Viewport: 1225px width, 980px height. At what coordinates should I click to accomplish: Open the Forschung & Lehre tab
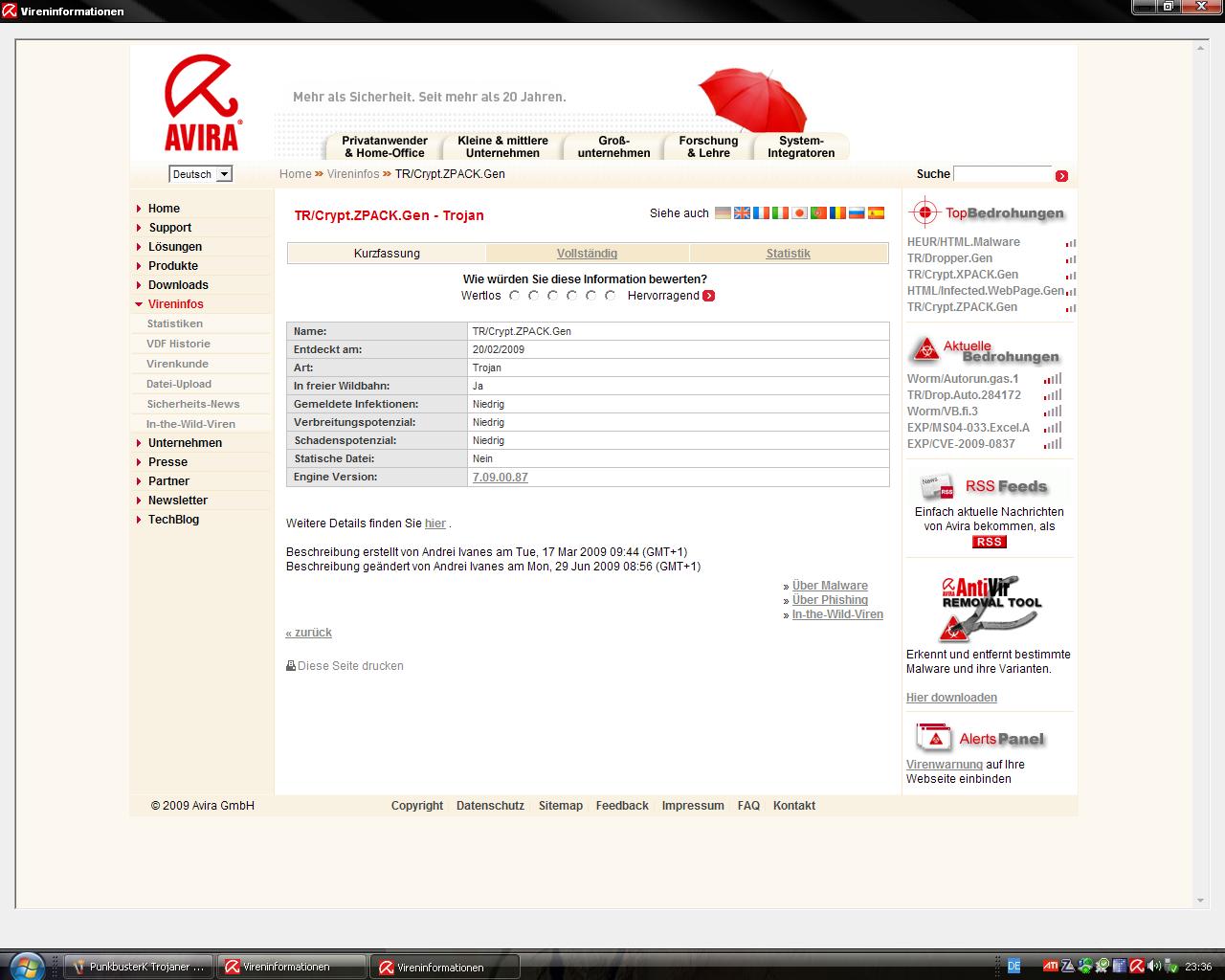709,146
